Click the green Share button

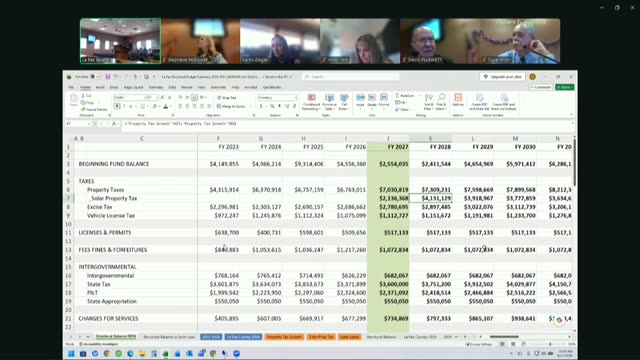[x=564, y=87]
